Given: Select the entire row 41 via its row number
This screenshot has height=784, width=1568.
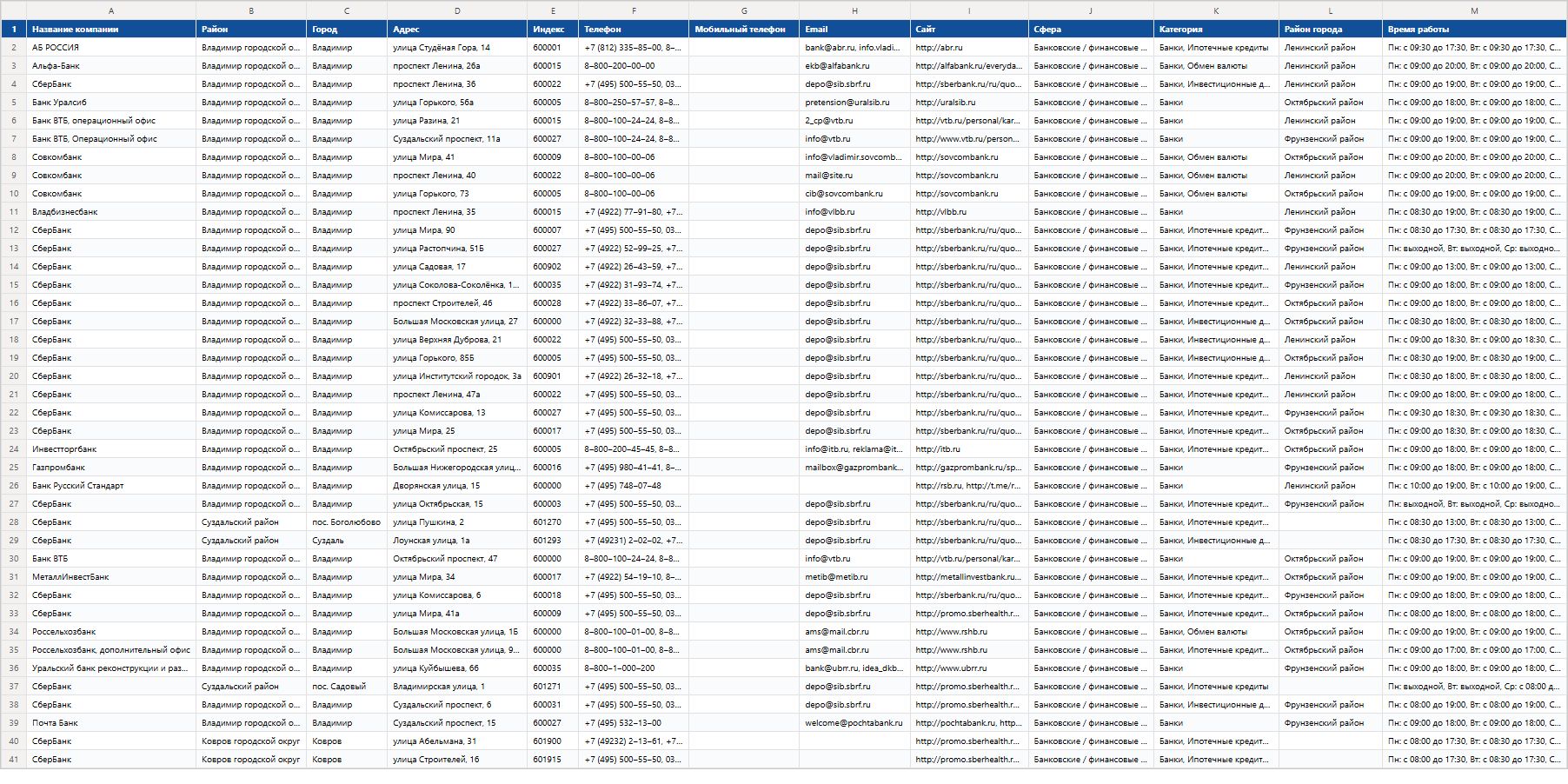Looking at the screenshot, I should [x=14, y=760].
